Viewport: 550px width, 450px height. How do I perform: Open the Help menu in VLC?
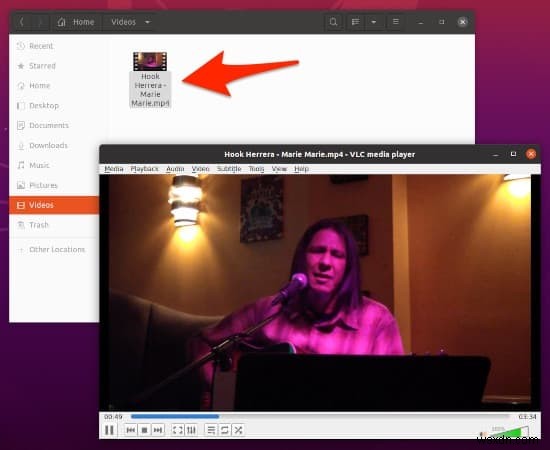pyautogui.click(x=301, y=169)
